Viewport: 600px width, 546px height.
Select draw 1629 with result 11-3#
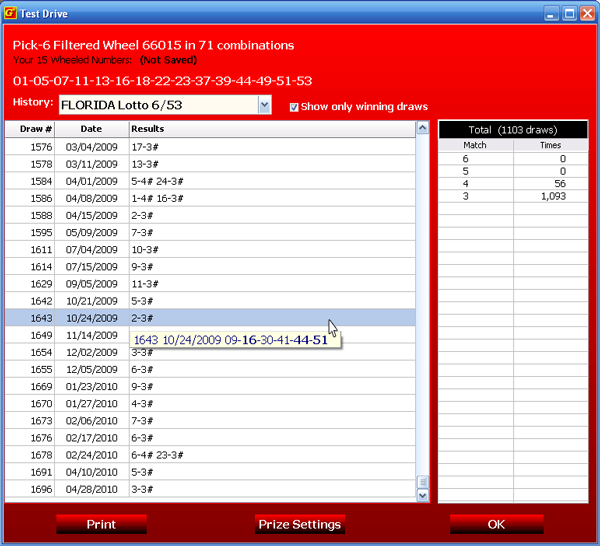click(x=210, y=284)
